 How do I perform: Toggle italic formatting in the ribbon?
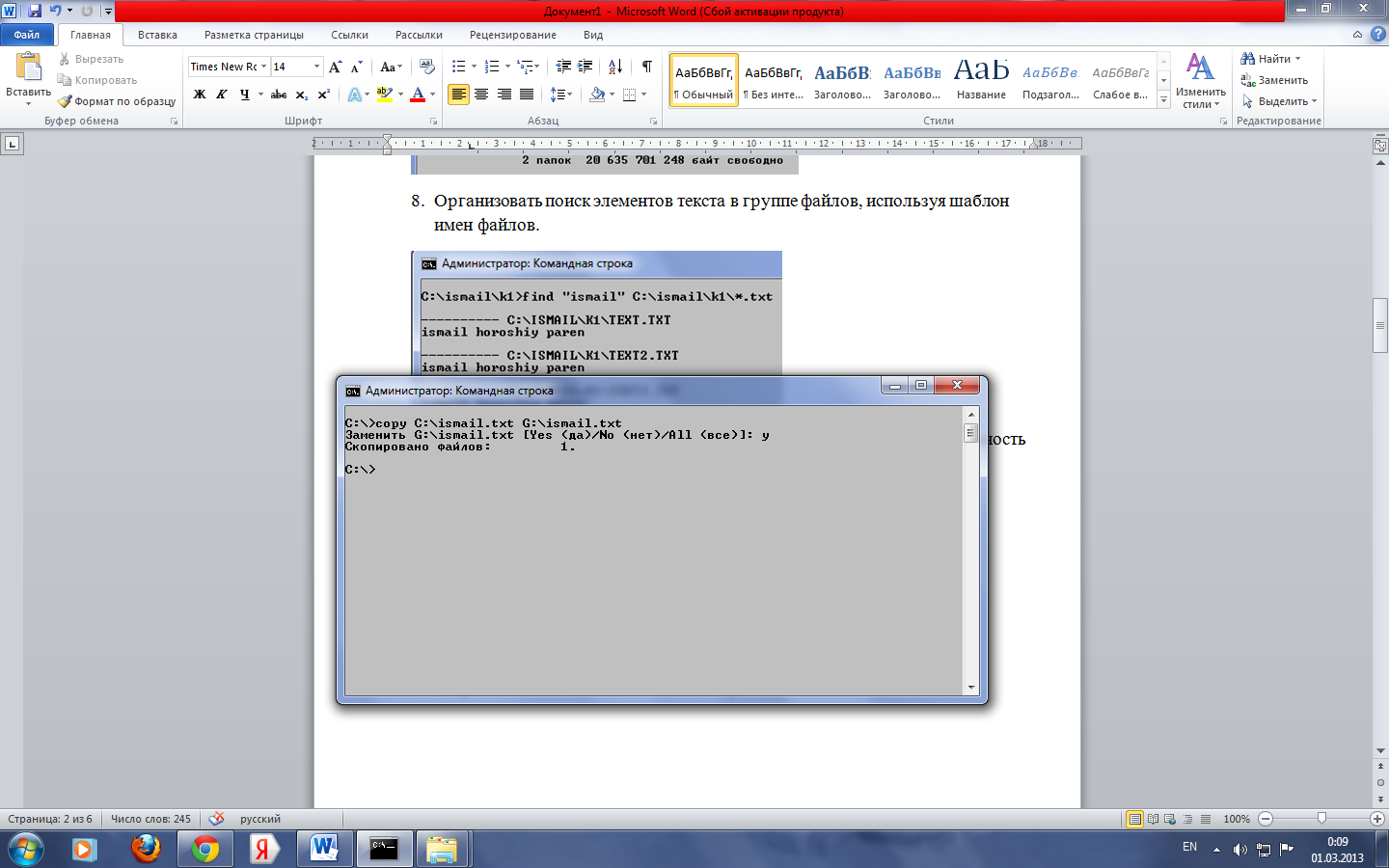click(222, 95)
